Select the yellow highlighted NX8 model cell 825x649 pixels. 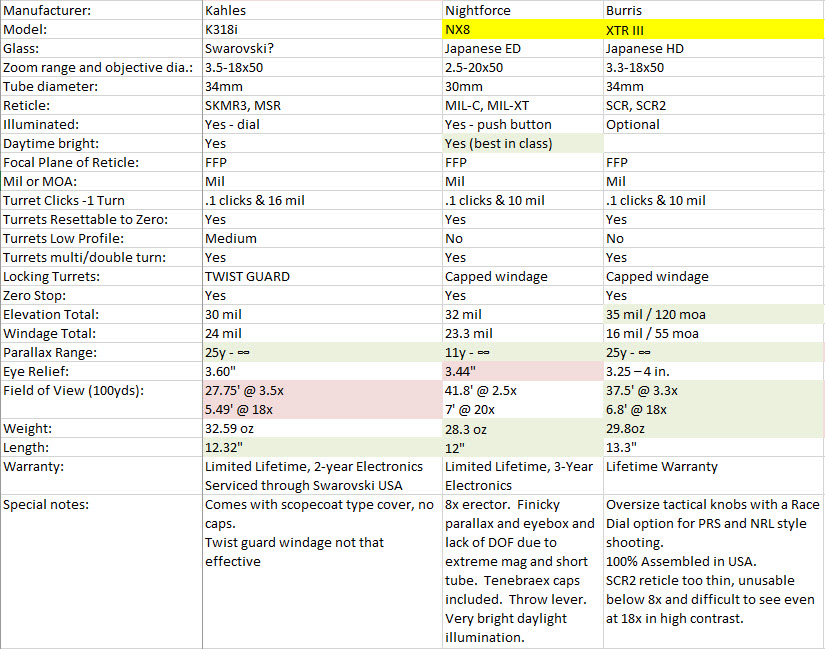point(522,30)
